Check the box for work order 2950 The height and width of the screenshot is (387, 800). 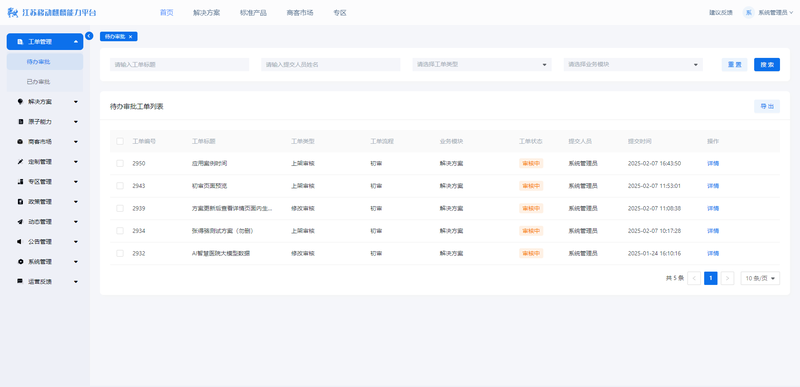[x=120, y=164]
